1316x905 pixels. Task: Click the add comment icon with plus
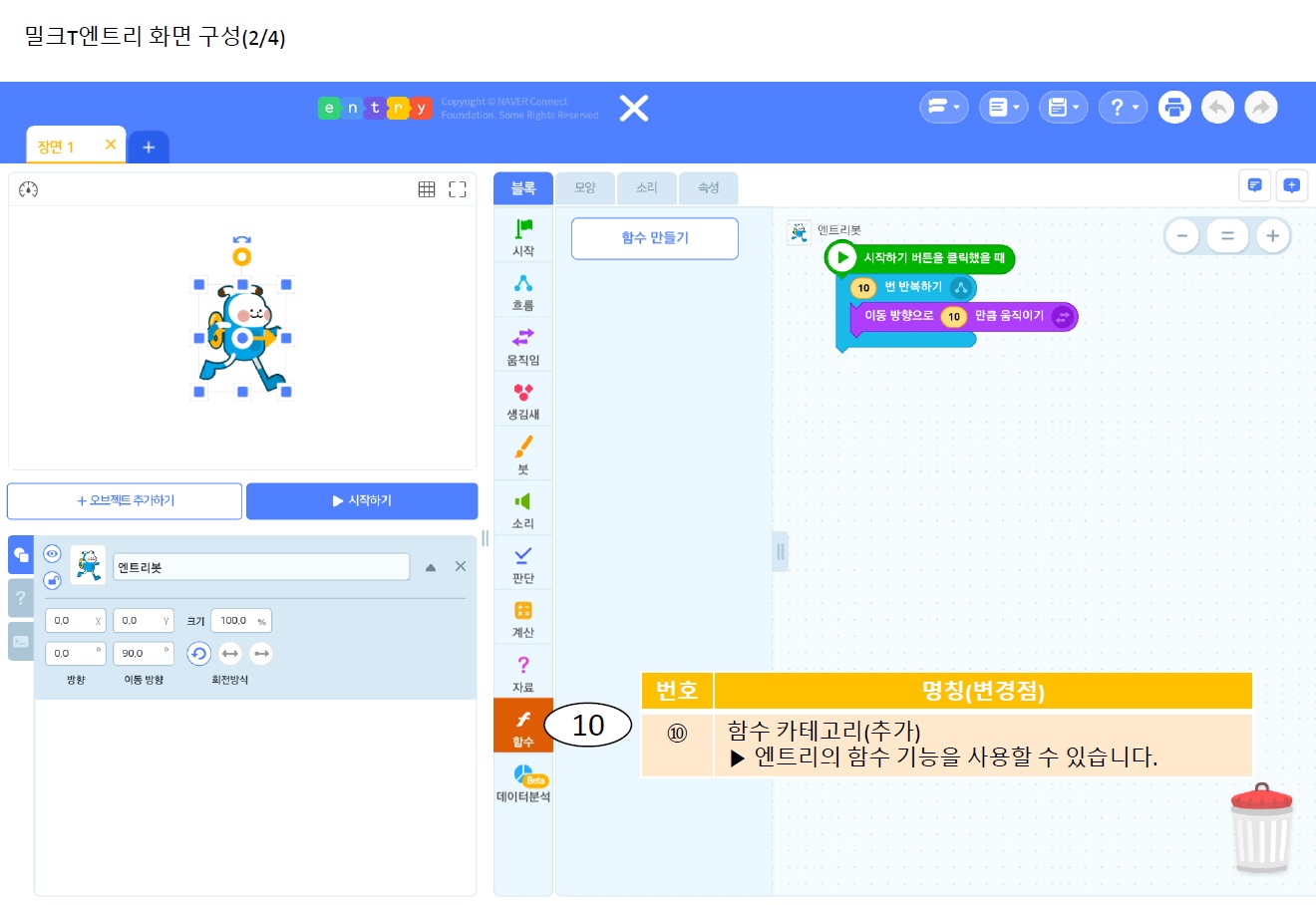(1291, 185)
